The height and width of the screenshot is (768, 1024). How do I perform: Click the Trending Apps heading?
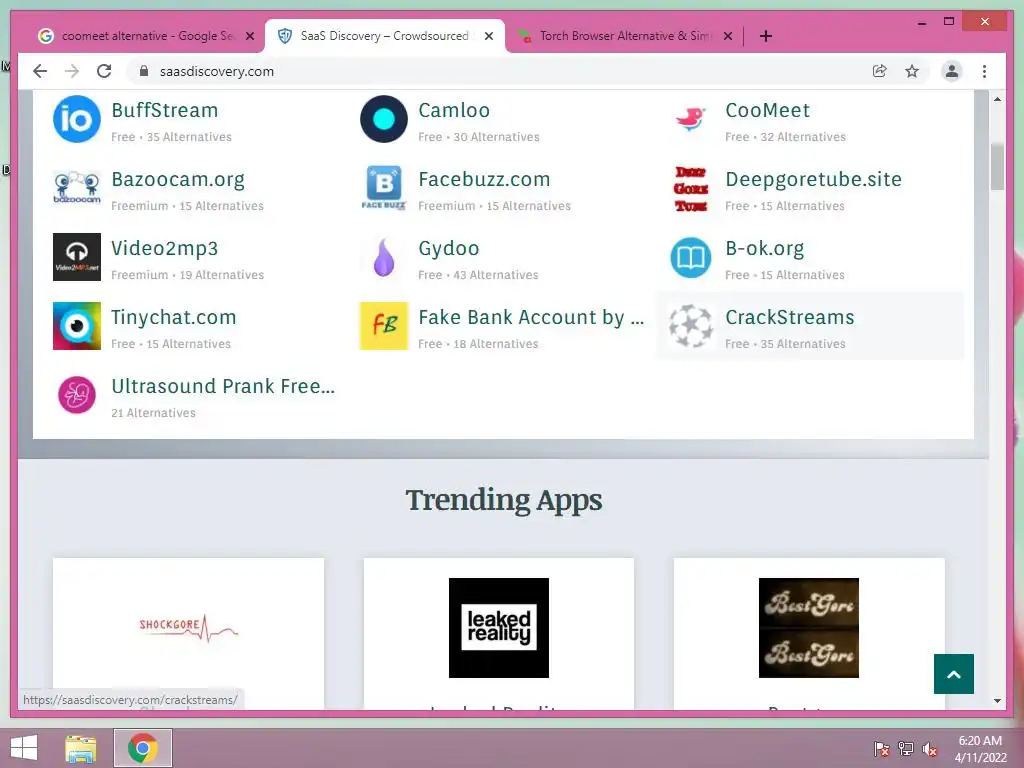[x=504, y=501]
